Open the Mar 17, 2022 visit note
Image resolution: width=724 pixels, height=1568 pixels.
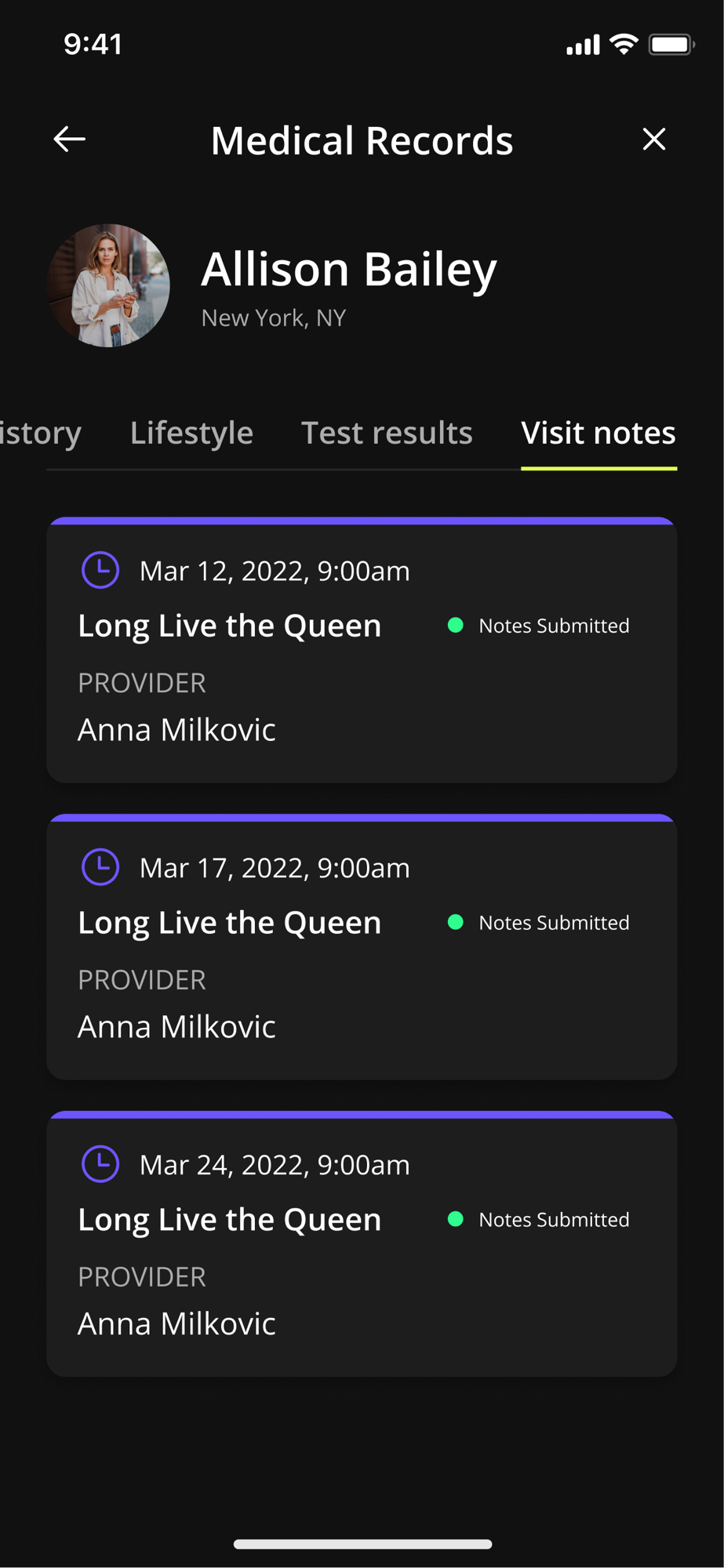click(362, 947)
